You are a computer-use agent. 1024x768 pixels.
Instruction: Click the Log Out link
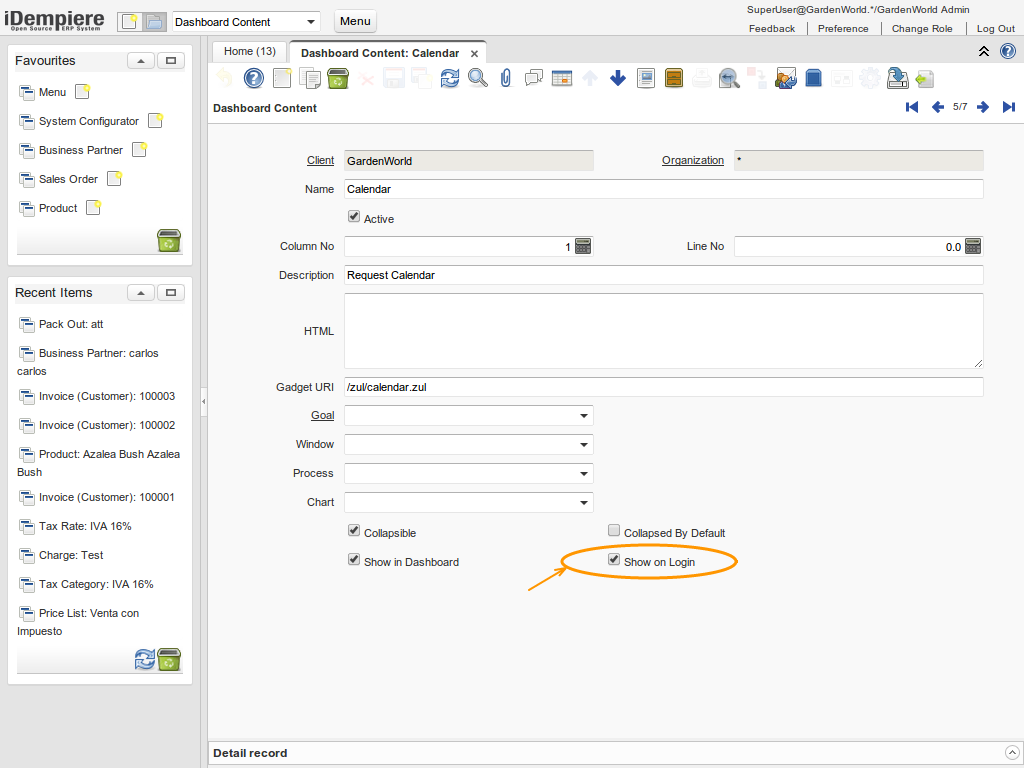995,28
